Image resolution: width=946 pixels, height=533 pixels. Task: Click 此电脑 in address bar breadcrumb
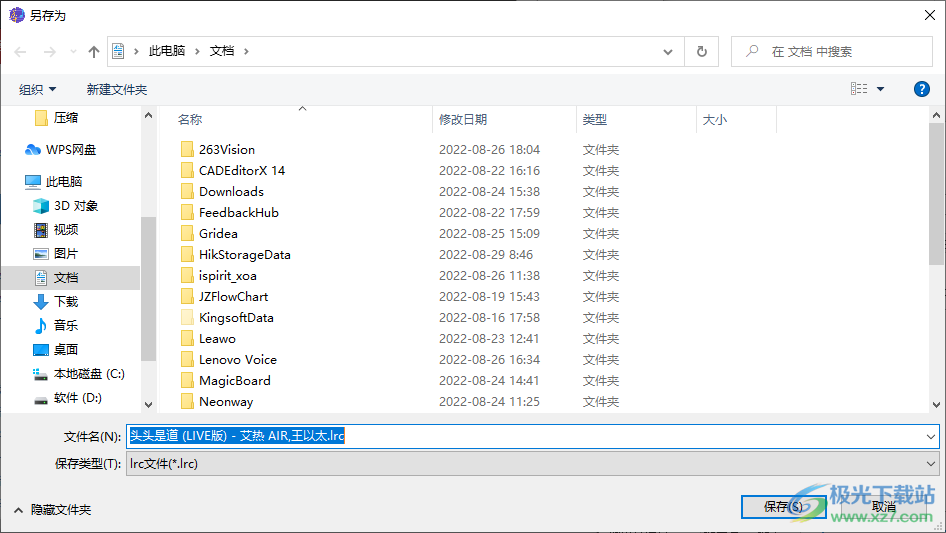pos(167,51)
